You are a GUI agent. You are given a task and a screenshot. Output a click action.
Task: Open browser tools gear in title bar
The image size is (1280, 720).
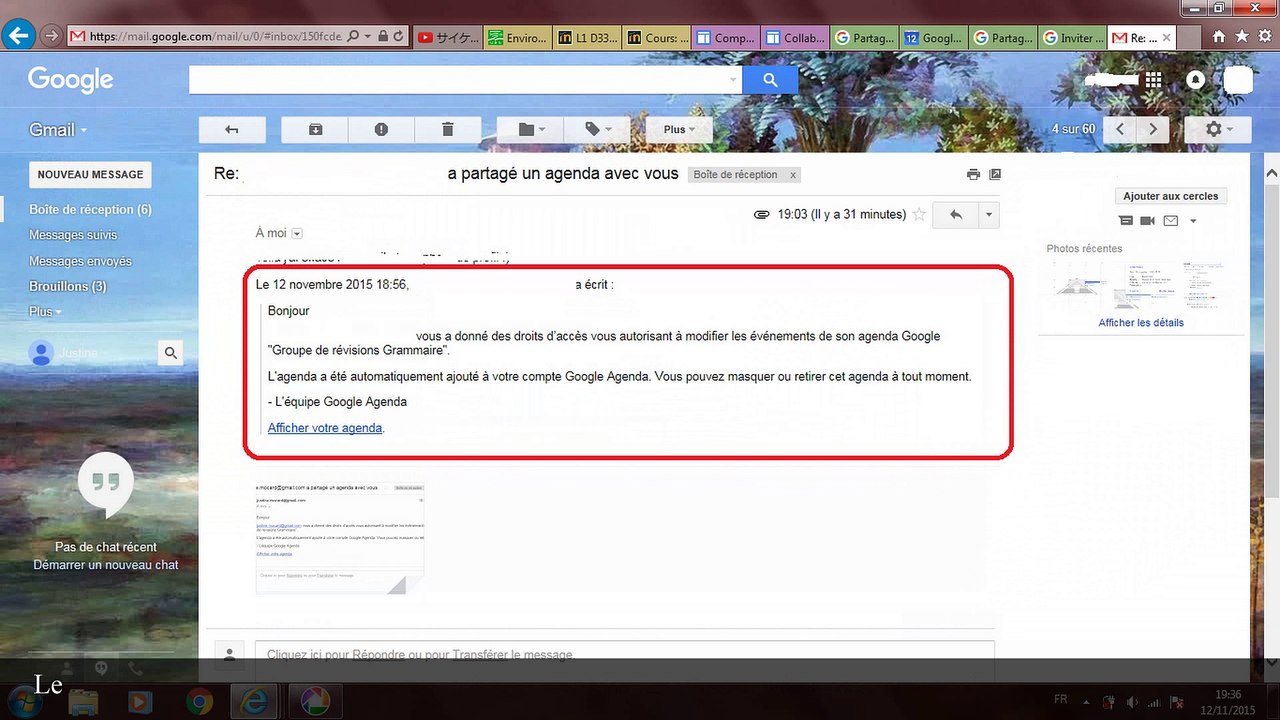pos(1266,37)
